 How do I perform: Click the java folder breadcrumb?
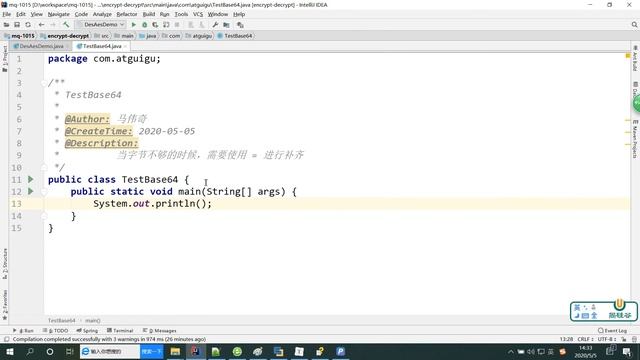coord(148,36)
